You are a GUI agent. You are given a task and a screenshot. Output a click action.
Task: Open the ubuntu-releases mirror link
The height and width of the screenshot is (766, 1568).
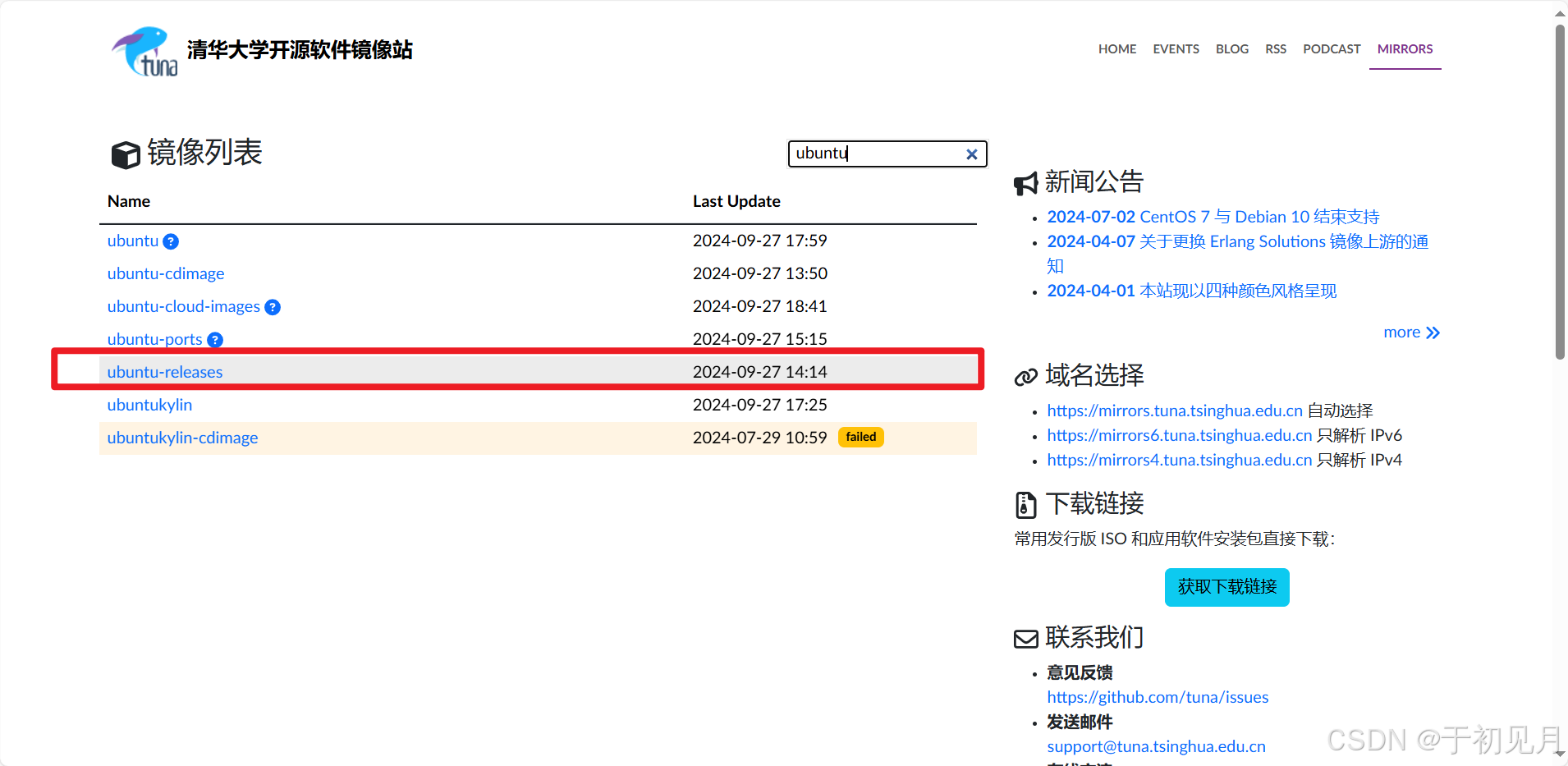[165, 372]
